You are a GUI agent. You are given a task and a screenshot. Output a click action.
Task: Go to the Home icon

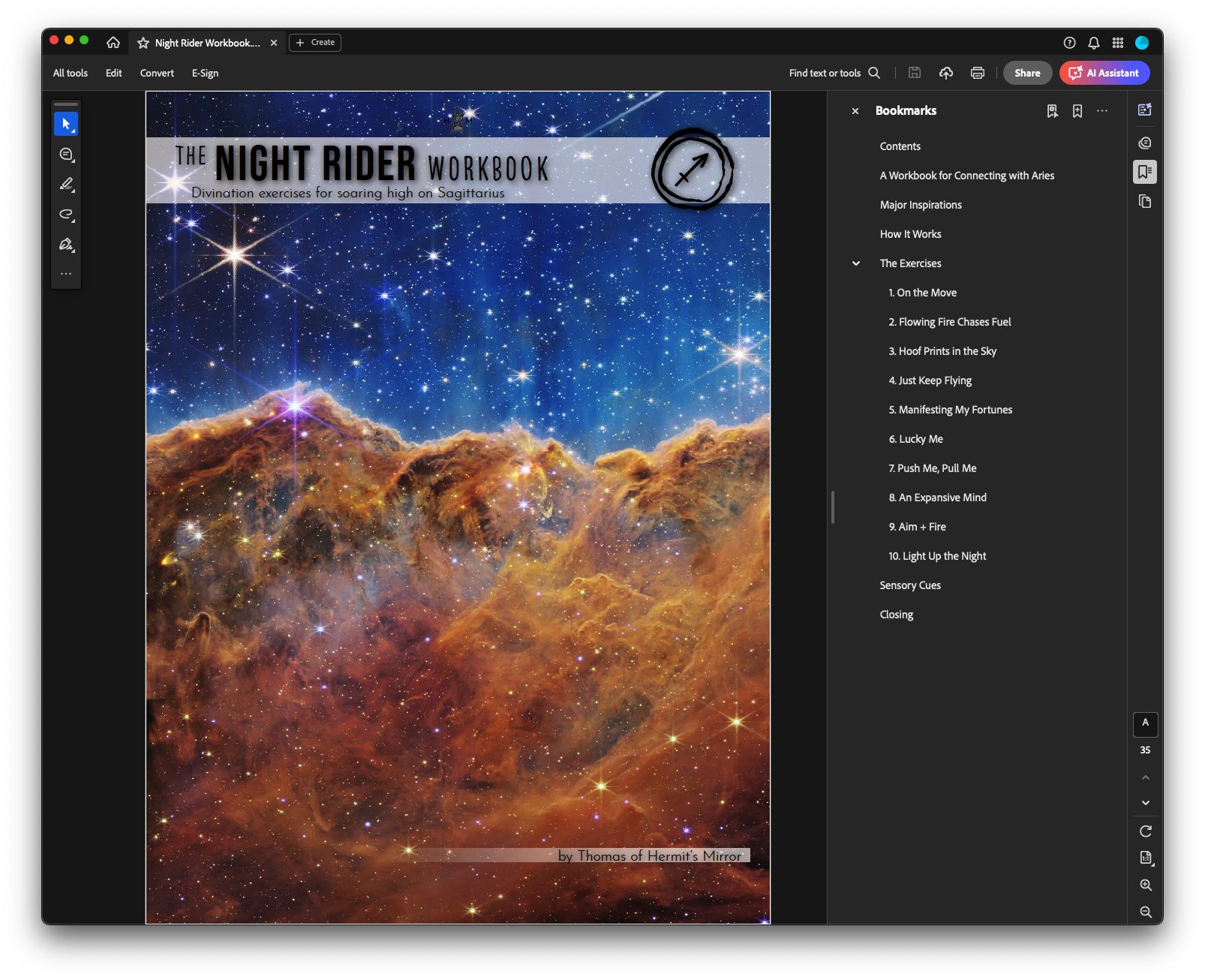(113, 43)
